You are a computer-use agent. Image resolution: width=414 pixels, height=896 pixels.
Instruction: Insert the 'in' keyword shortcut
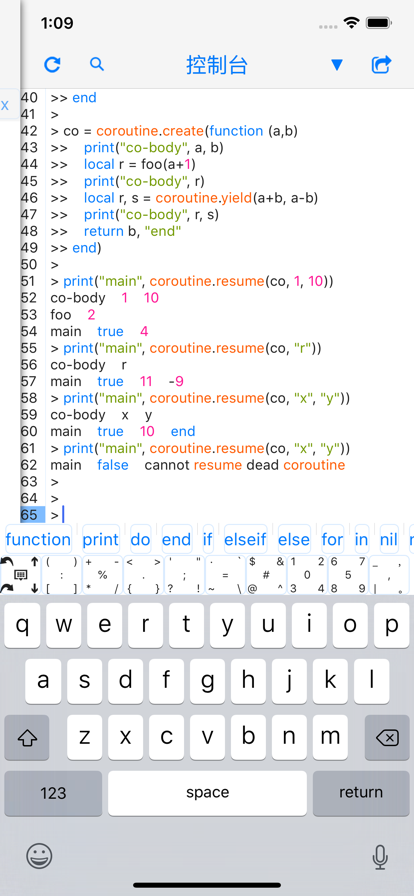pyautogui.click(x=361, y=539)
